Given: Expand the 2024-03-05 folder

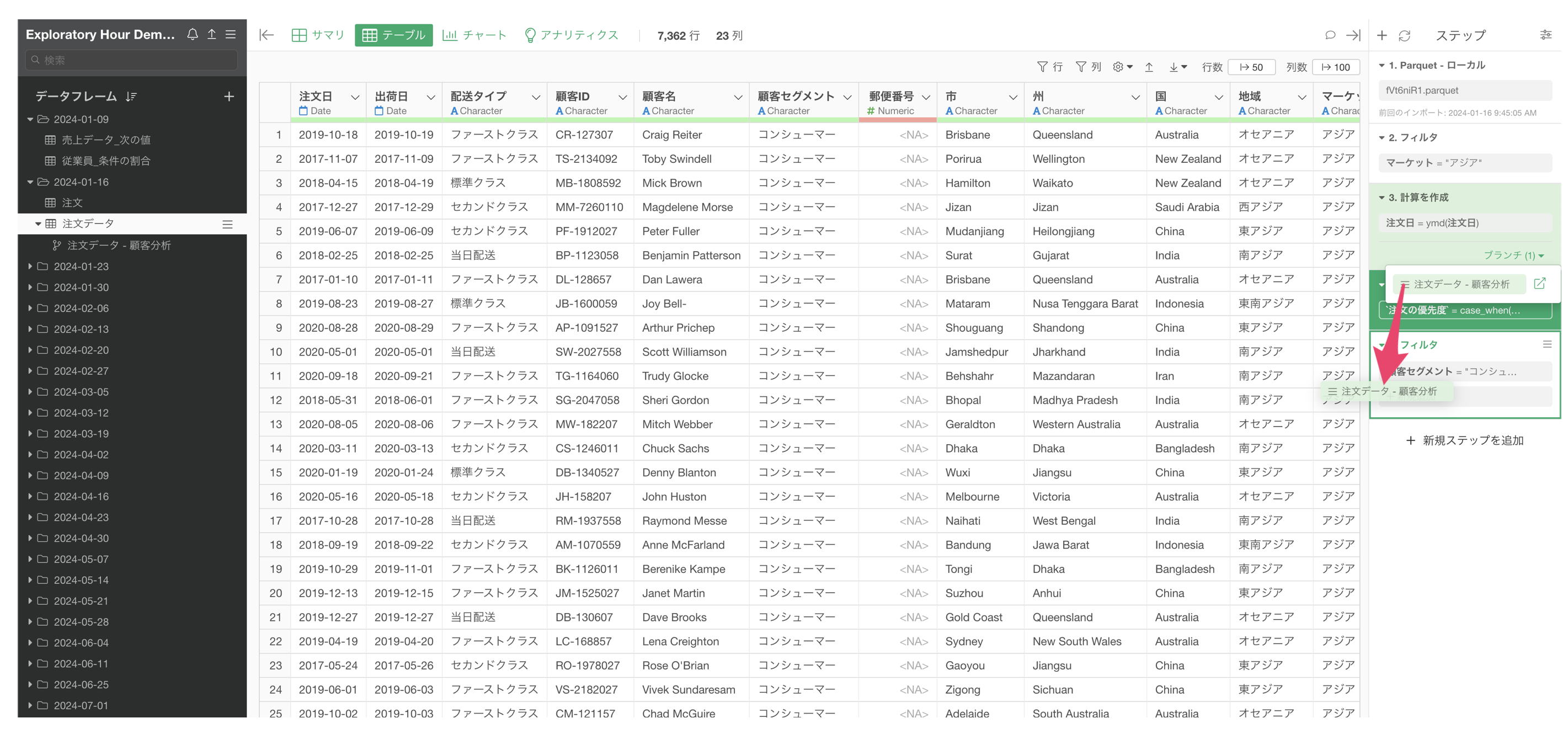Looking at the screenshot, I should pyautogui.click(x=30, y=391).
